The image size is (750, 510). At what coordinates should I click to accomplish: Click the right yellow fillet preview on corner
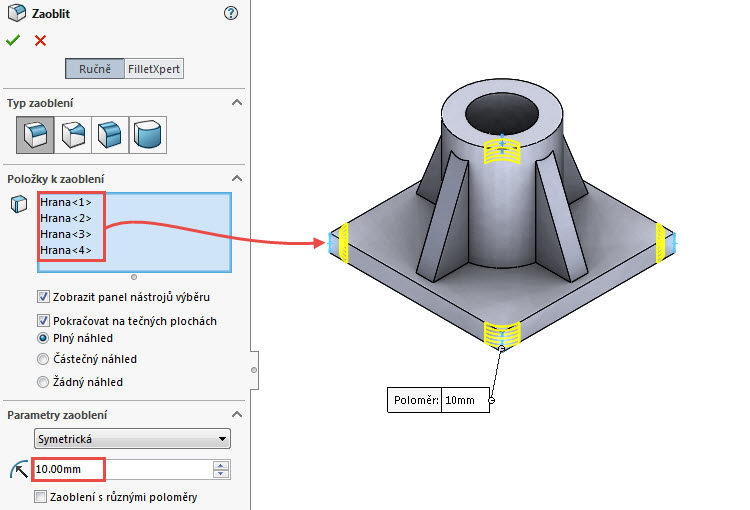click(661, 243)
